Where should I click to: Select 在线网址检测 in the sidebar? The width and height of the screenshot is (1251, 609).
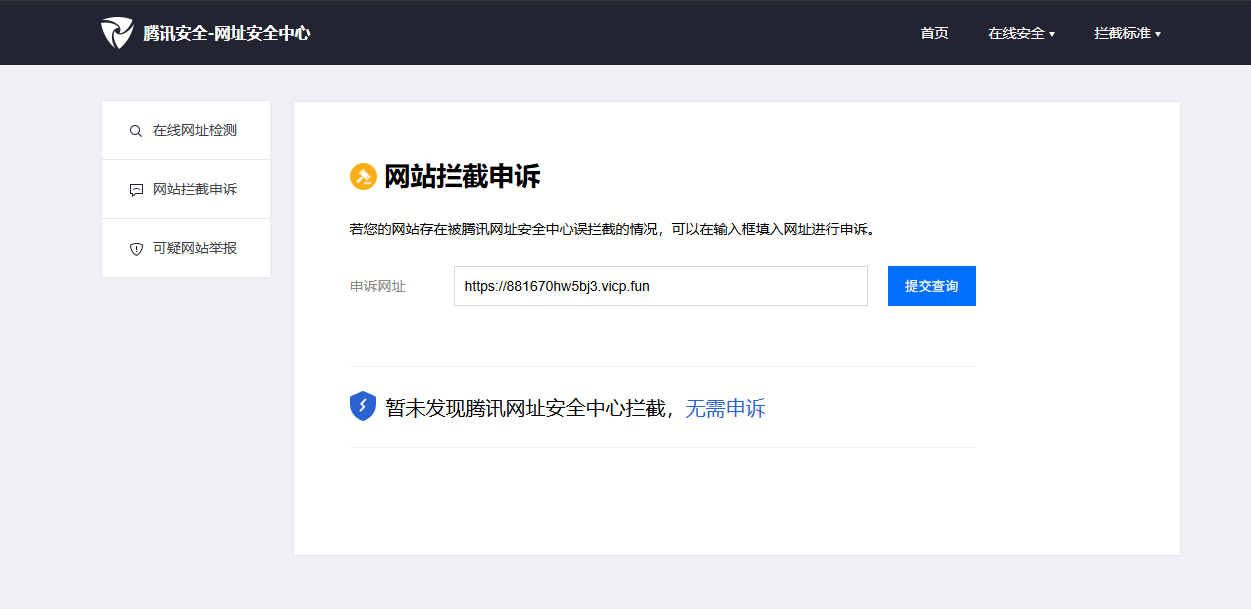coord(186,130)
